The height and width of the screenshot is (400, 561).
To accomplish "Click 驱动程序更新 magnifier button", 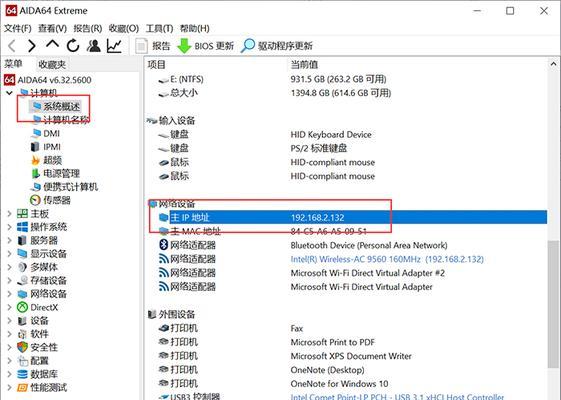I will [277, 46].
